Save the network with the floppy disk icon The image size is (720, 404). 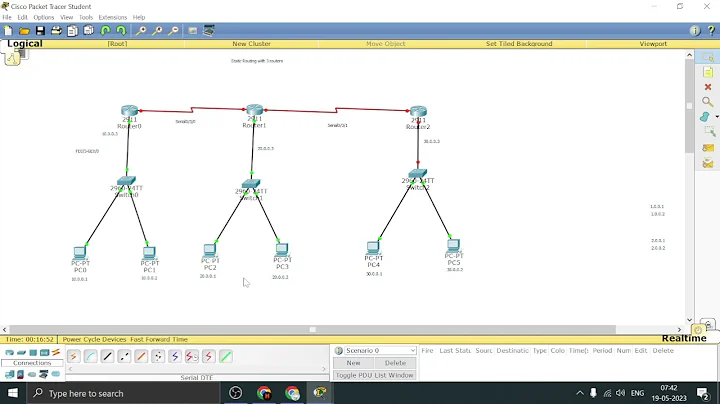[x=40, y=31]
